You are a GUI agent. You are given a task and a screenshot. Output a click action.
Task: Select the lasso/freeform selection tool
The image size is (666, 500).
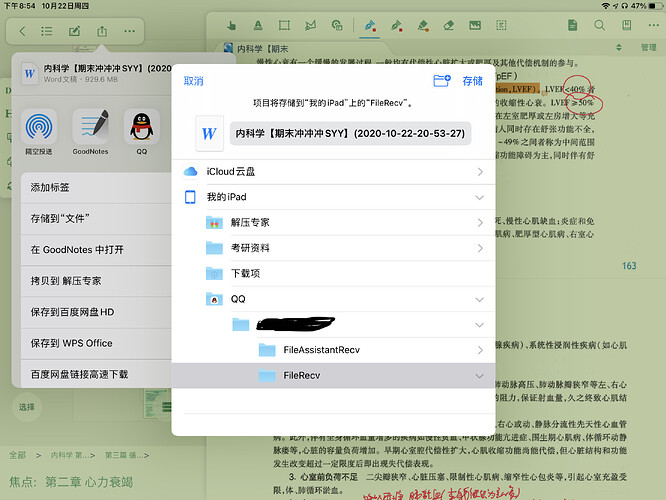(x=310, y=25)
